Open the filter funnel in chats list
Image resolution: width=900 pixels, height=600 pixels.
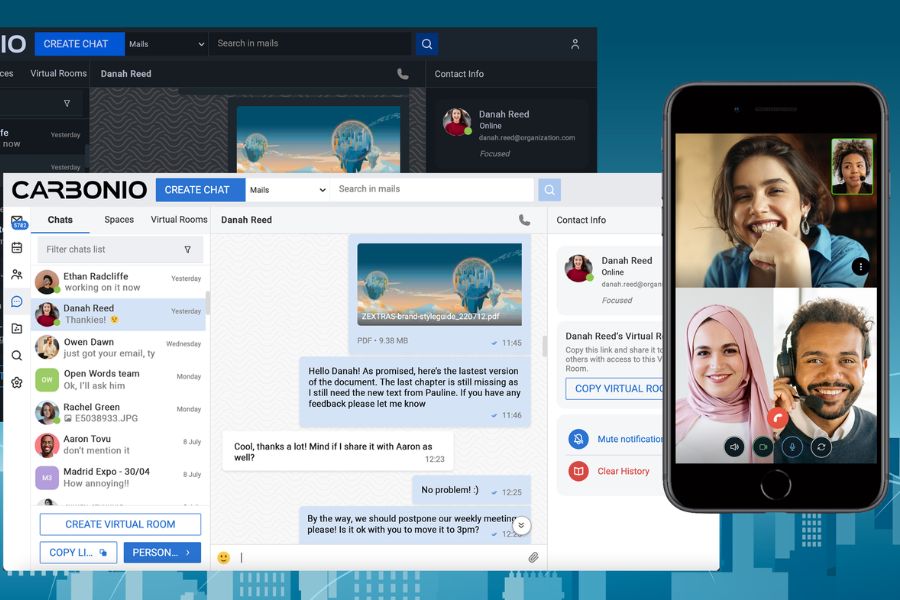tap(187, 249)
